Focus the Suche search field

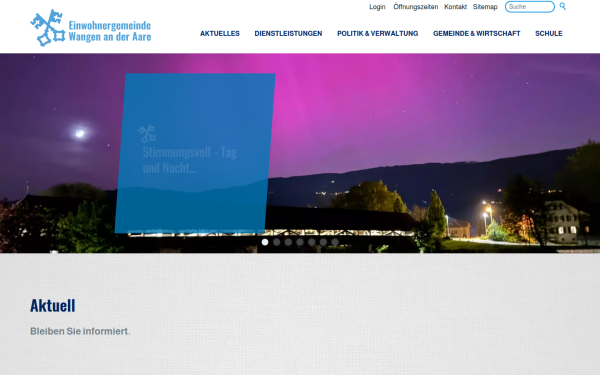530,7
